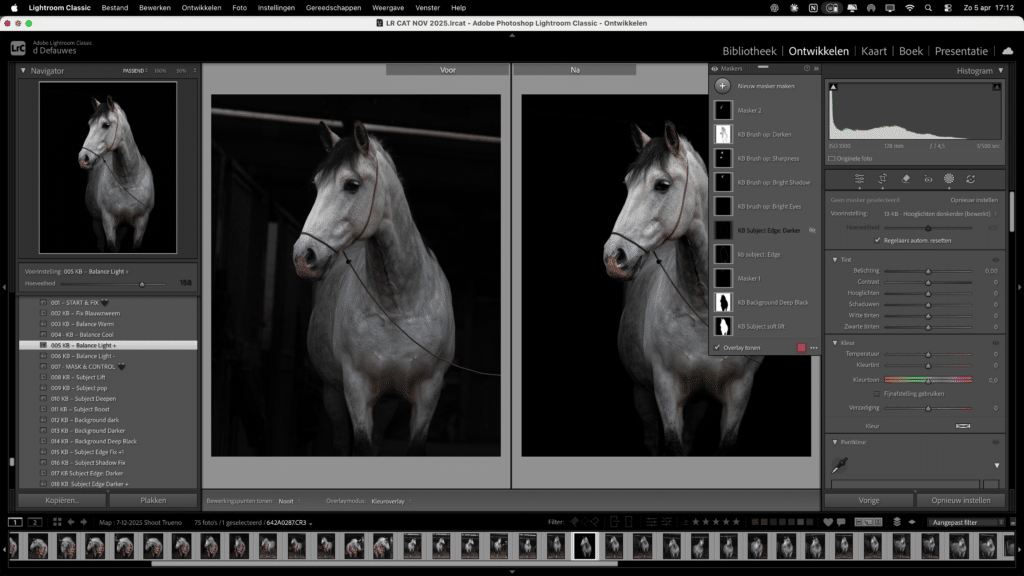Open the Ontwikkelen menu in menu bar
This screenshot has width=1024, height=576.
coord(202,7)
